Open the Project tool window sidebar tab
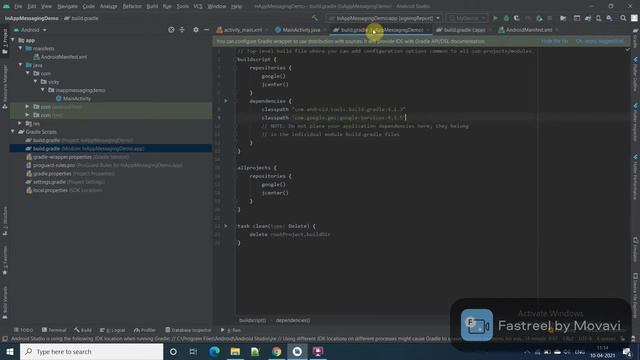 tap(5, 41)
